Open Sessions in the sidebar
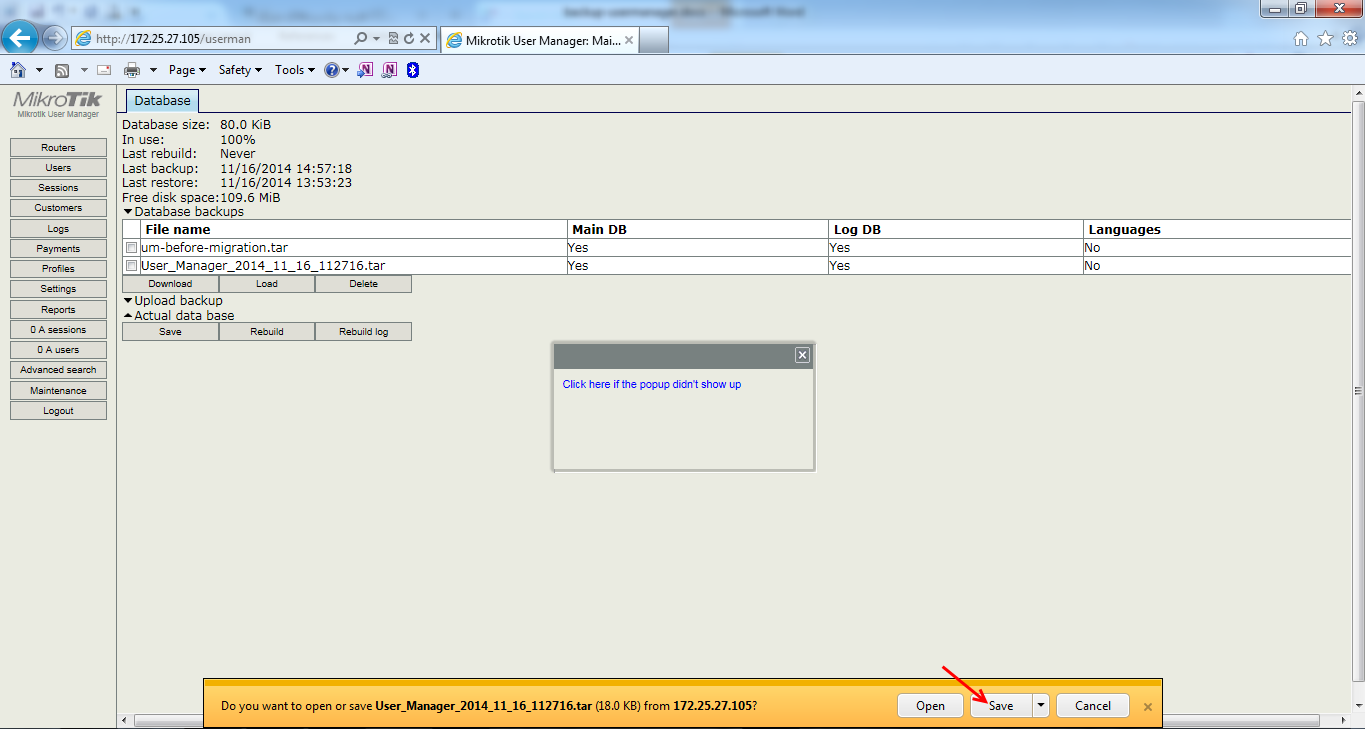 [58, 188]
